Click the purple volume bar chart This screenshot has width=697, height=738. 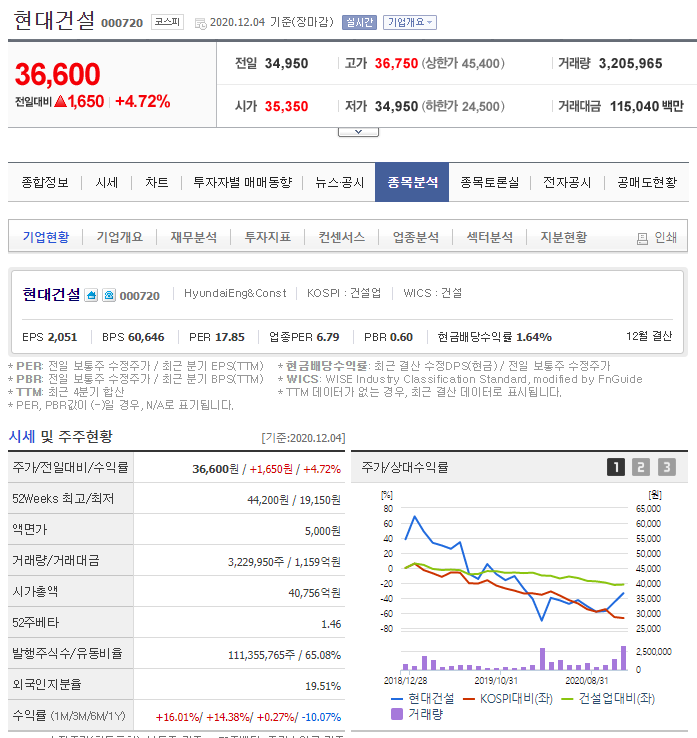click(x=515, y=658)
